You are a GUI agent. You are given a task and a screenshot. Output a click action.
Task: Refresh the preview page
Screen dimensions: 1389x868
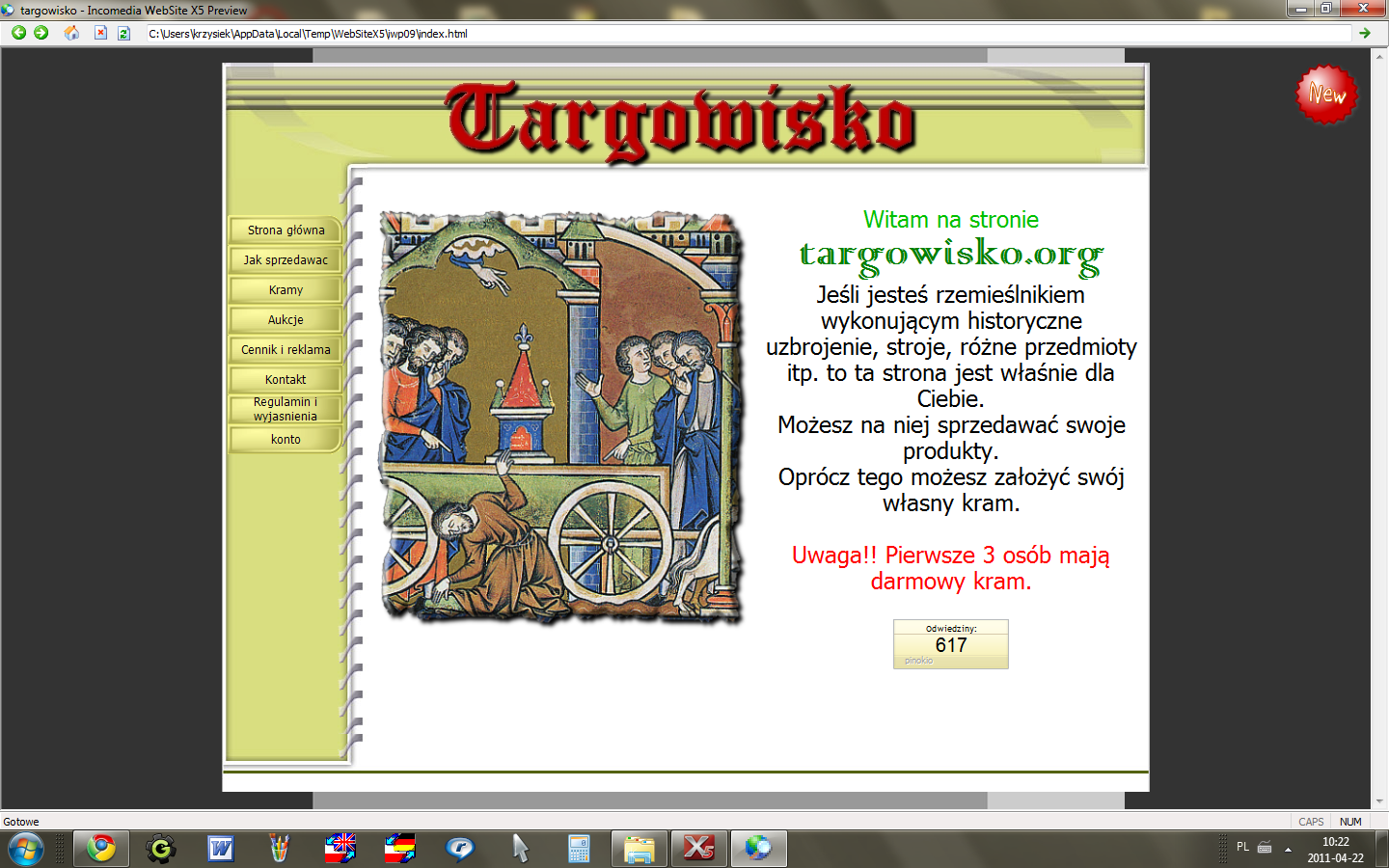pos(123,33)
